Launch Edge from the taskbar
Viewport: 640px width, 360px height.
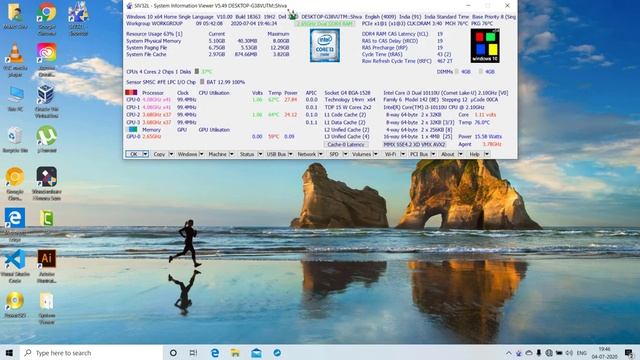point(215,353)
